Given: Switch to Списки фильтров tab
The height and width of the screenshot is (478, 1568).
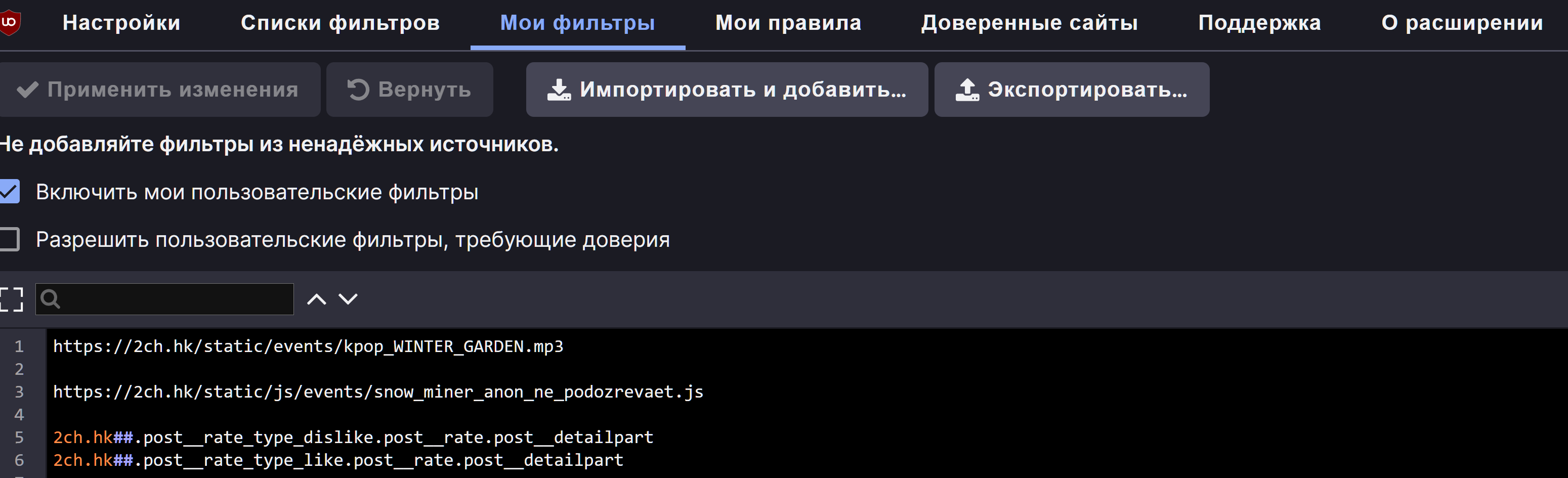Looking at the screenshot, I should 340,23.
